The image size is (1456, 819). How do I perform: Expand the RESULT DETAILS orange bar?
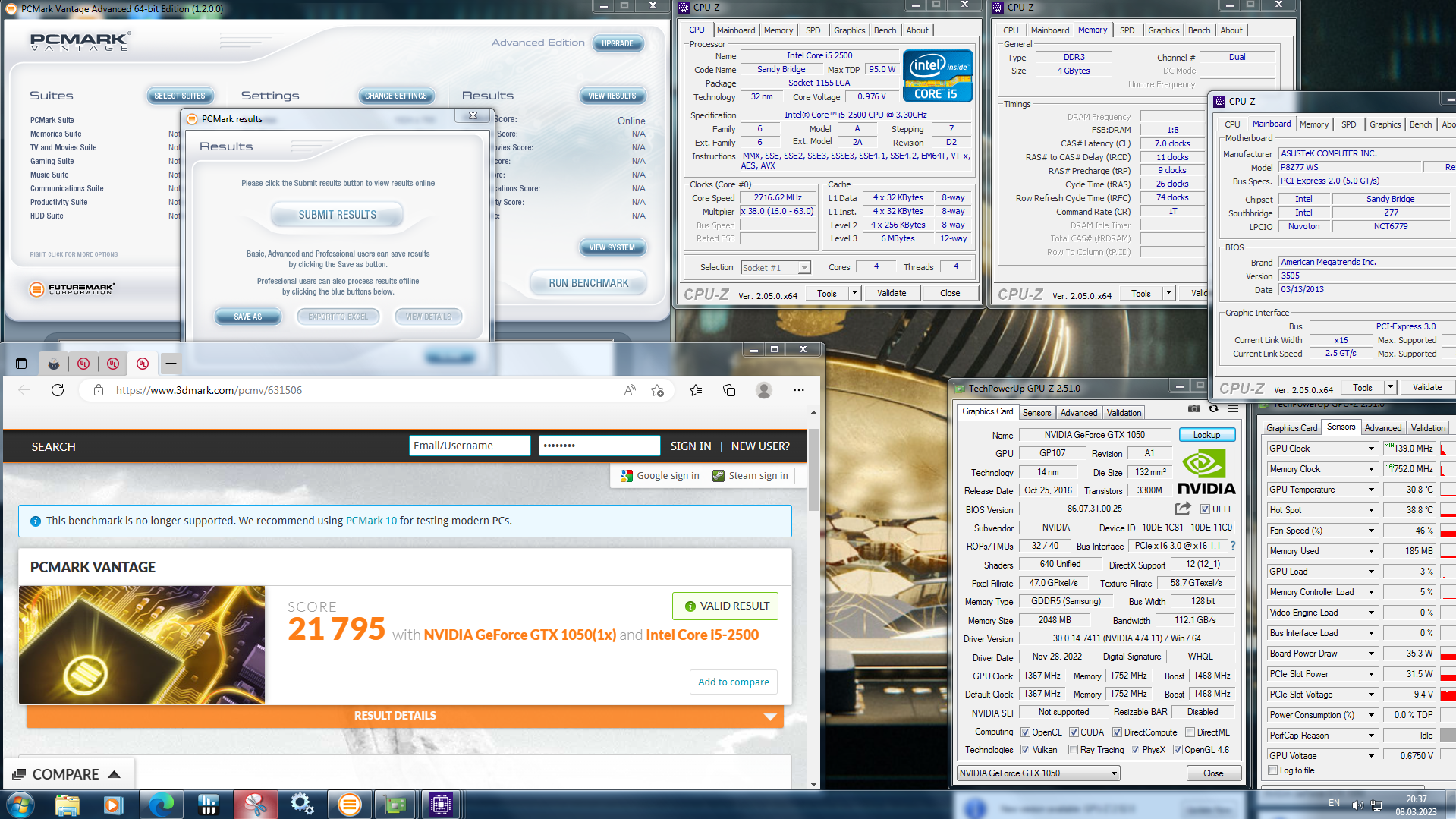pos(404,716)
